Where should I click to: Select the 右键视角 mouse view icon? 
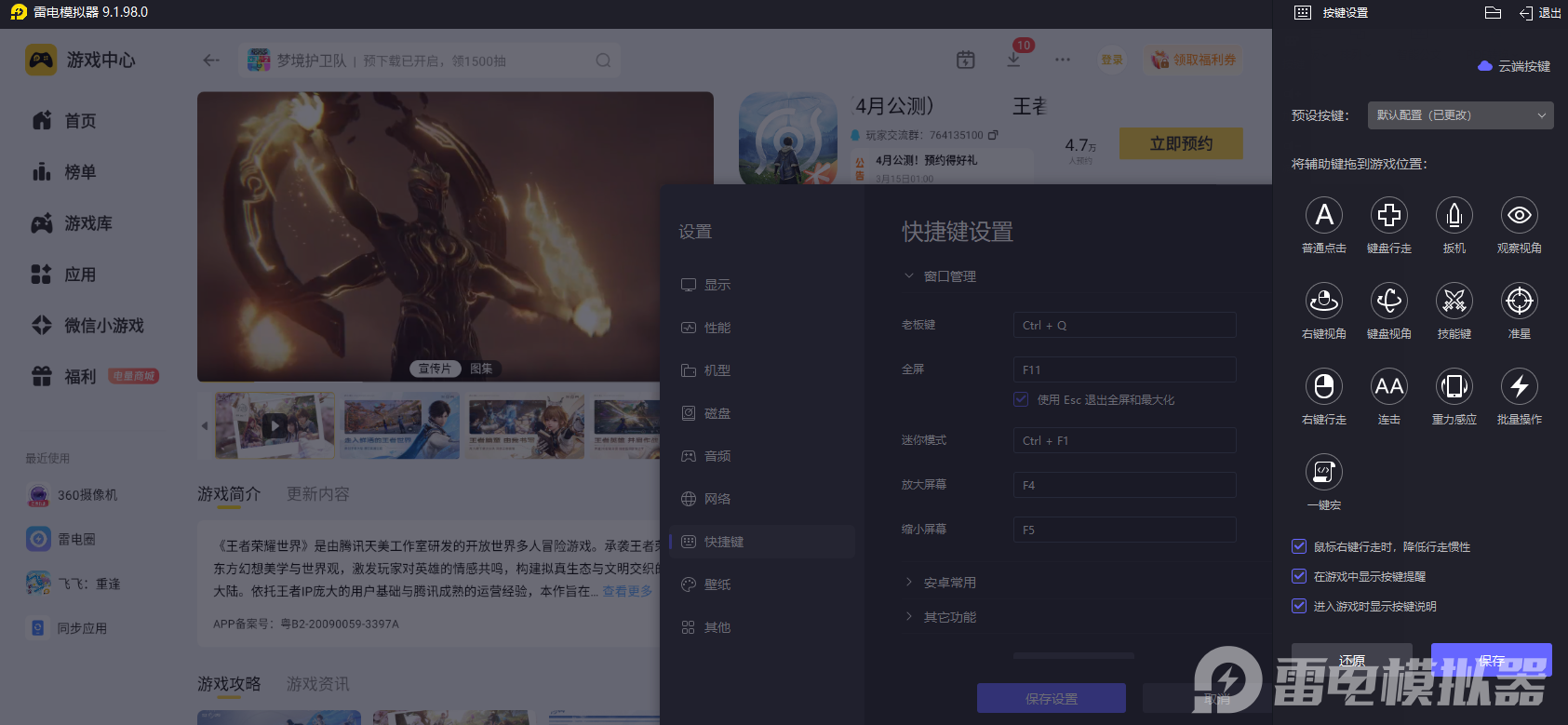pyautogui.click(x=1324, y=301)
